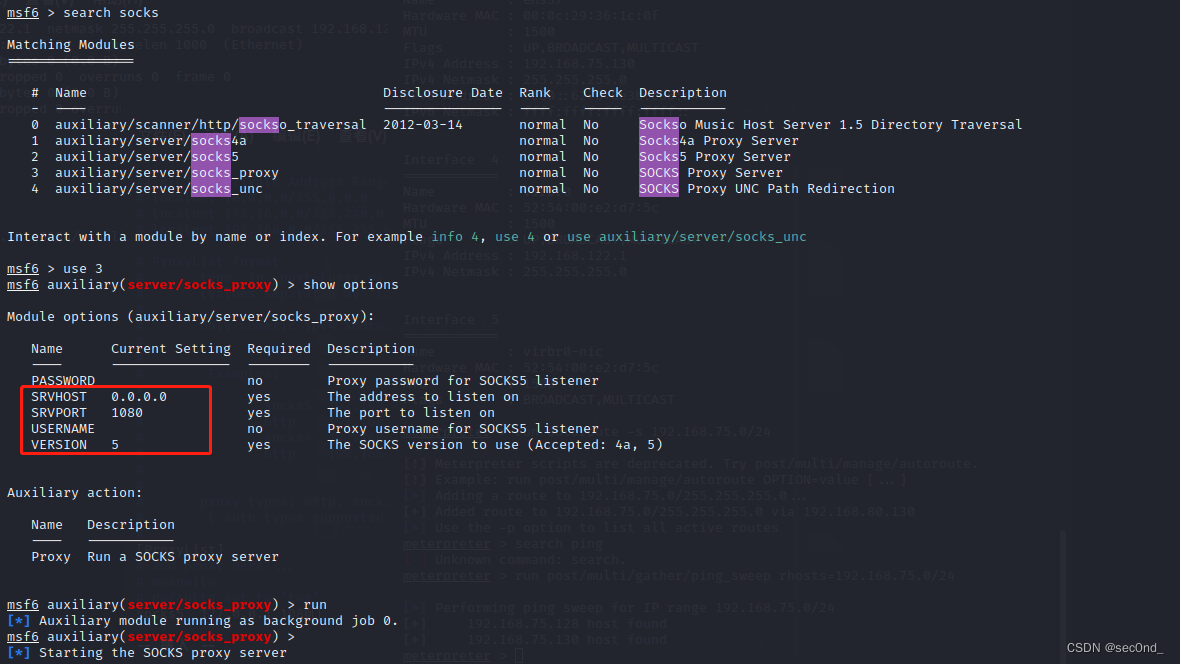The width and height of the screenshot is (1180, 664).
Task: Click the 'use 3' command
Action: (83, 269)
